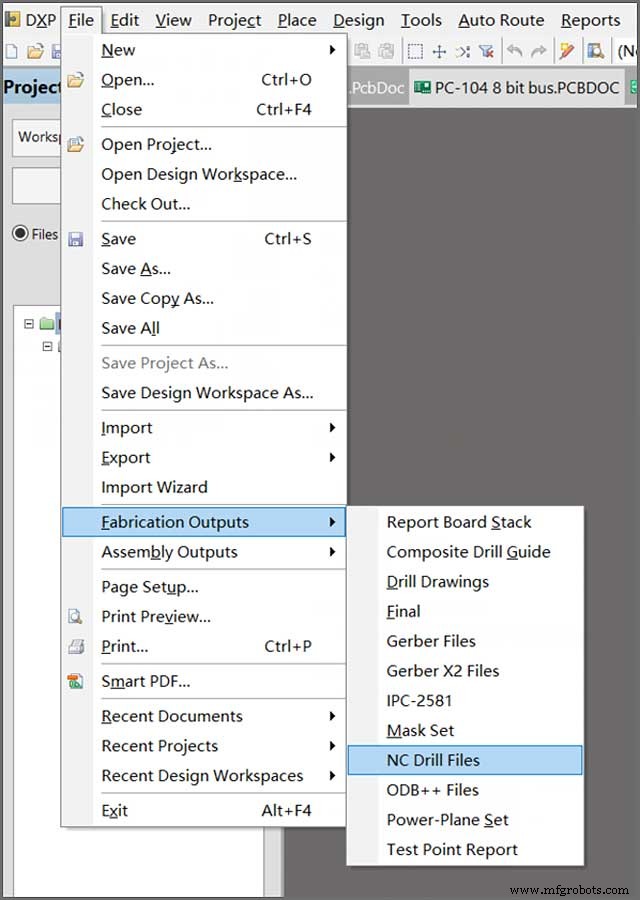640x900 pixels.
Task: Click the Move Selection crosshair tool
Action: 439,51
